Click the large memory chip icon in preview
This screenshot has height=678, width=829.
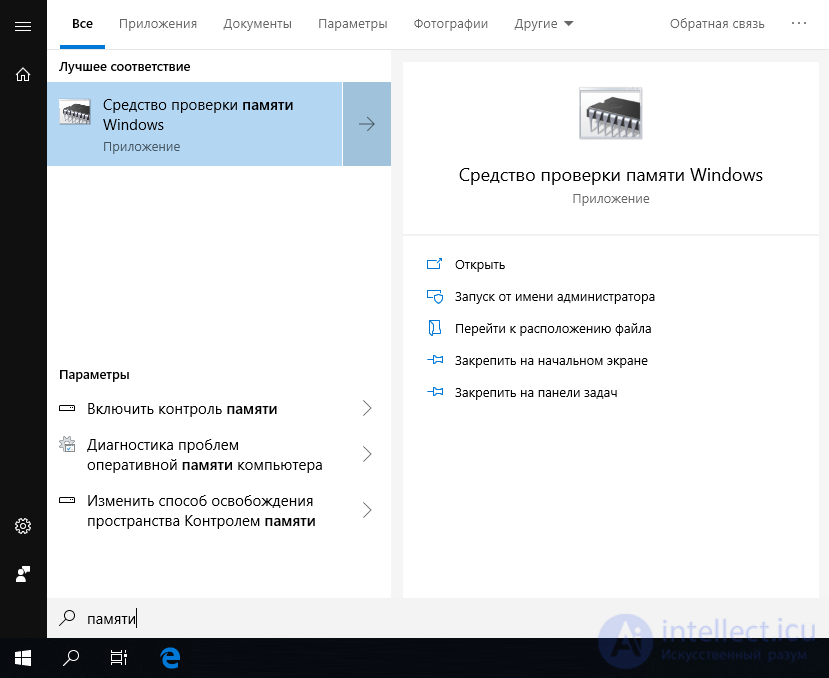611,113
